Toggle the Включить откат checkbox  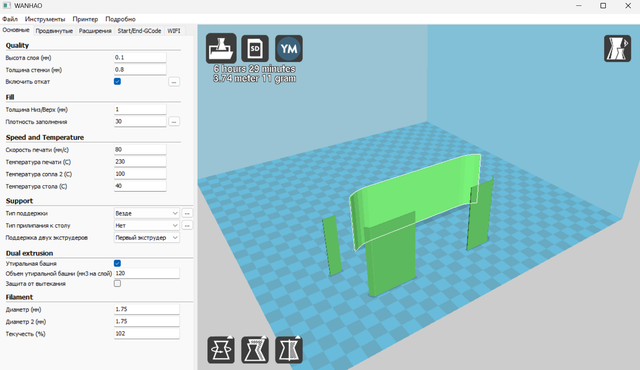click(x=117, y=82)
